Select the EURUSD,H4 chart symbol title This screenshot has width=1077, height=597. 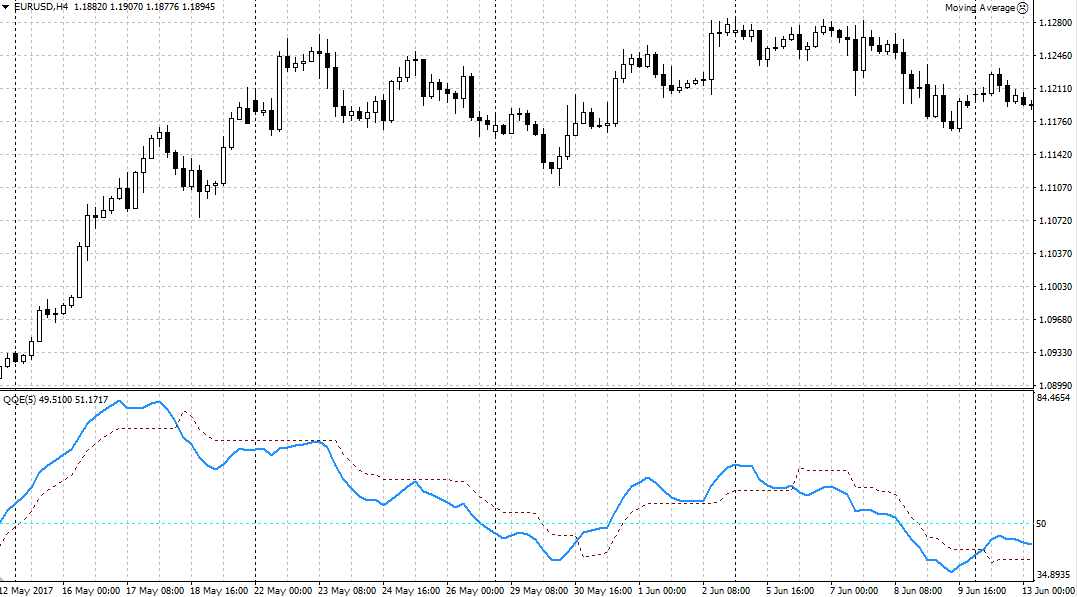point(41,7)
